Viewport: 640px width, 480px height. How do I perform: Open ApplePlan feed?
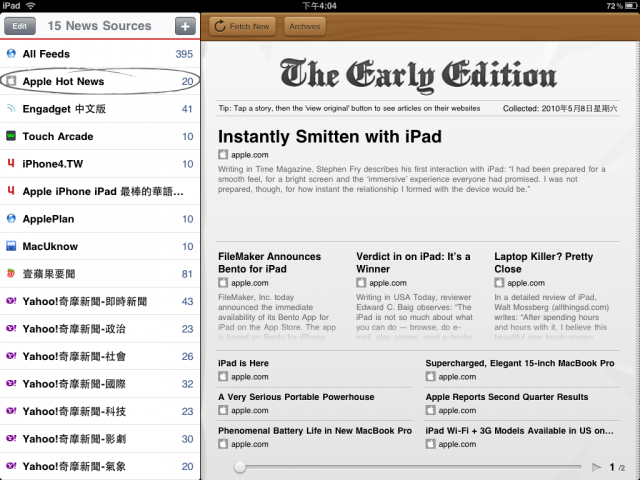pyautogui.click(x=100, y=219)
